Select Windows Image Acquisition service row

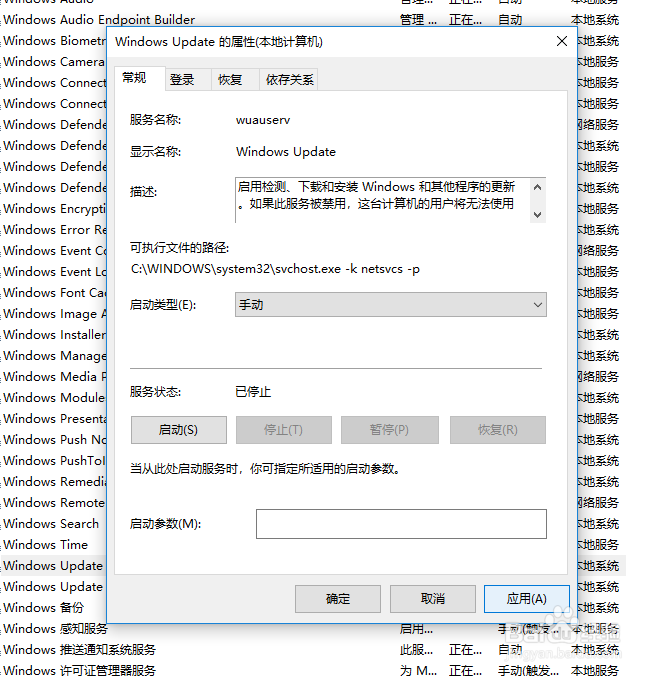click(x=54, y=314)
